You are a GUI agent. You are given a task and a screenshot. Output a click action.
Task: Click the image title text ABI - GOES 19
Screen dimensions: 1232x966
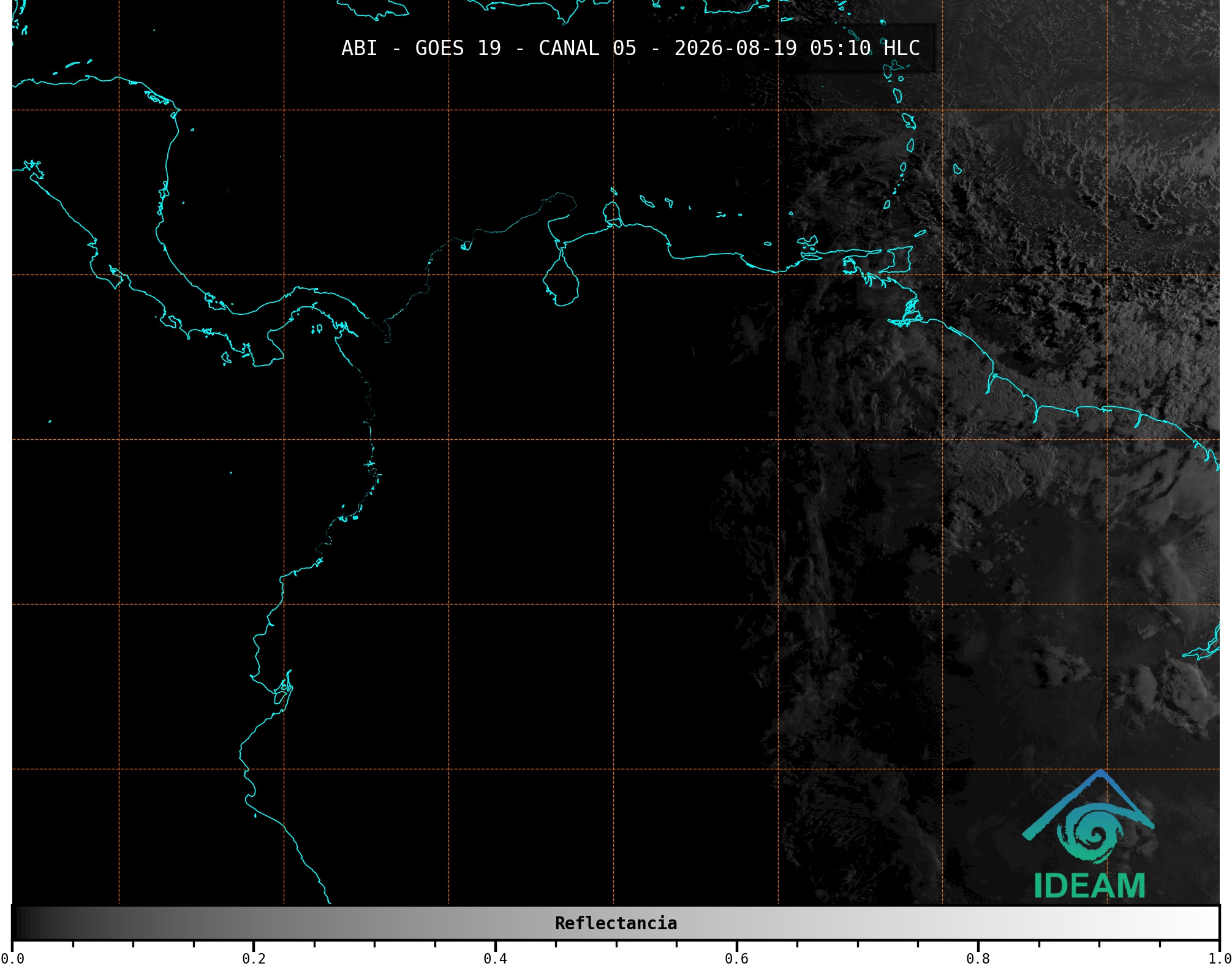point(421,48)
